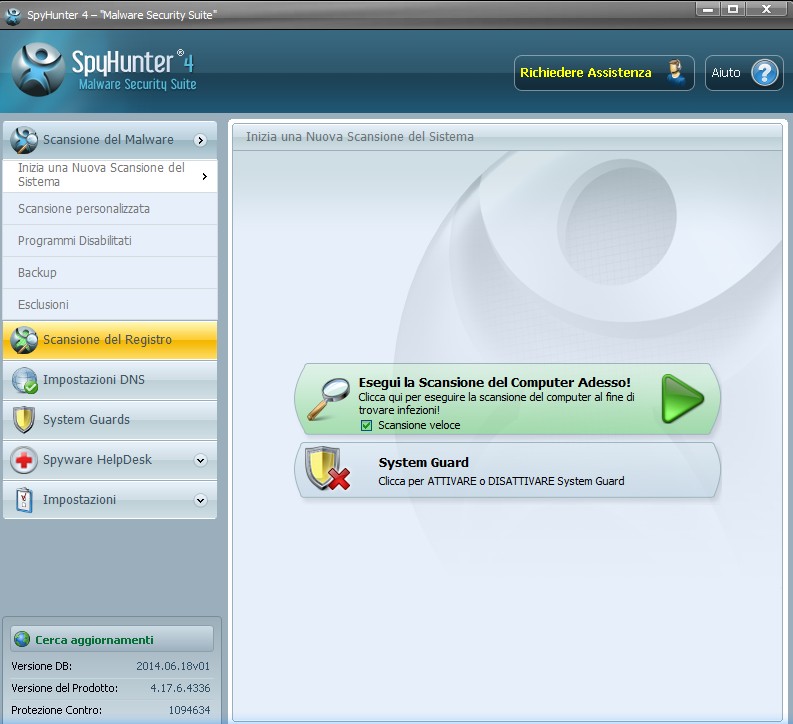This screenshot has width=793, height=724.
Task: Open System Guards section
Action: pos(110,420)
